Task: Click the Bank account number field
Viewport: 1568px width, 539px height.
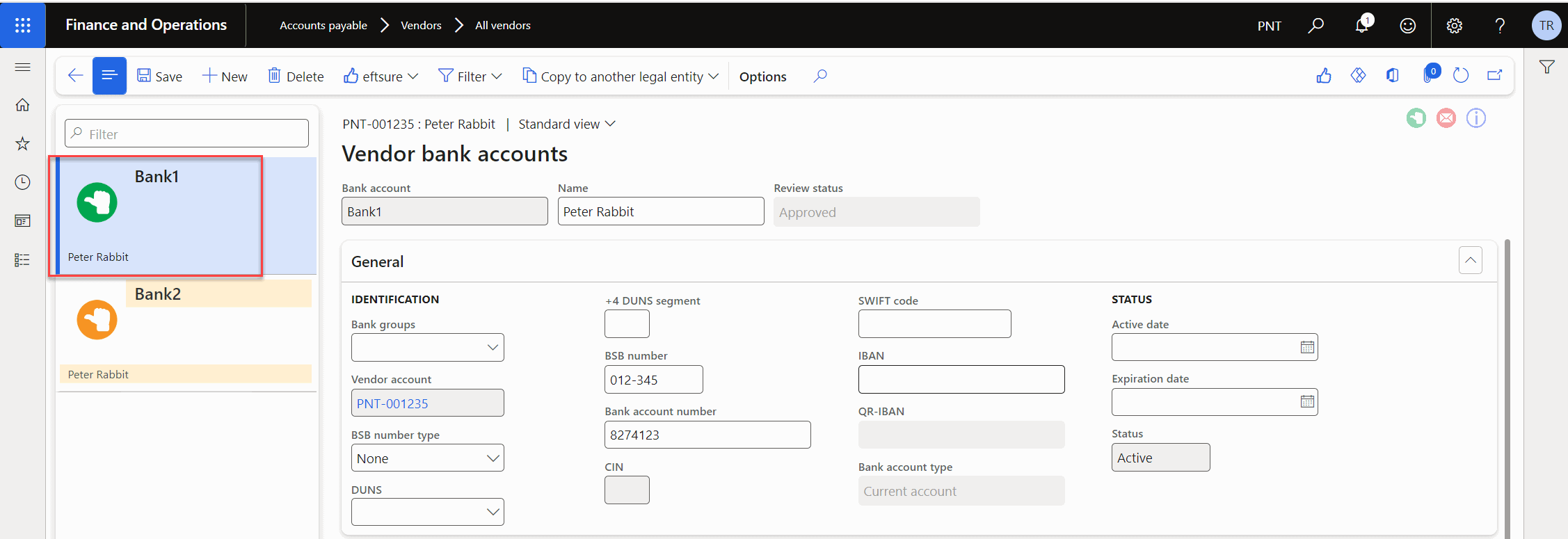Action: (707, 435)
